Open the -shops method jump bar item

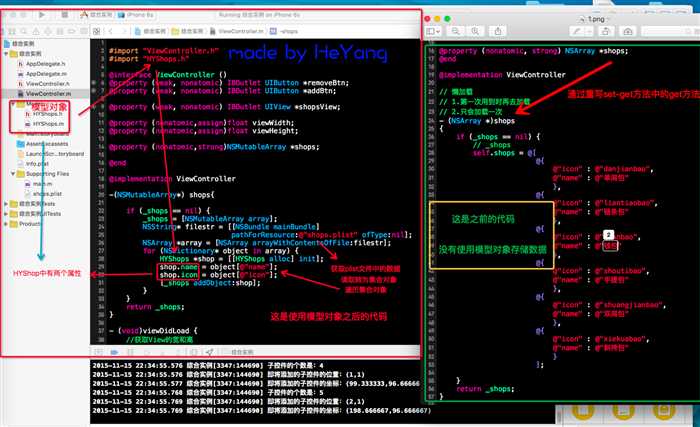284,31
